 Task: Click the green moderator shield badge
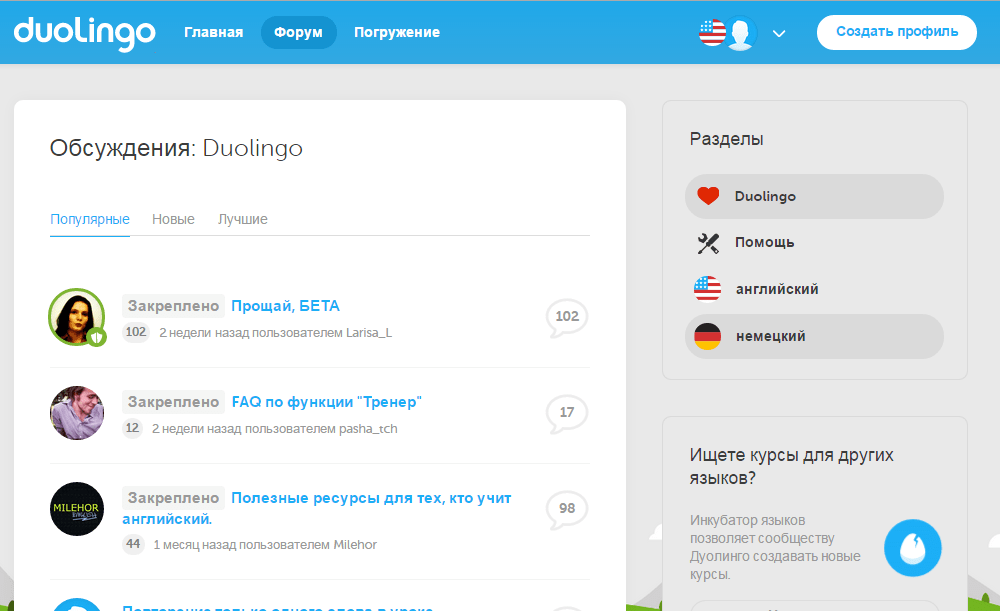(x=97, y=337)
